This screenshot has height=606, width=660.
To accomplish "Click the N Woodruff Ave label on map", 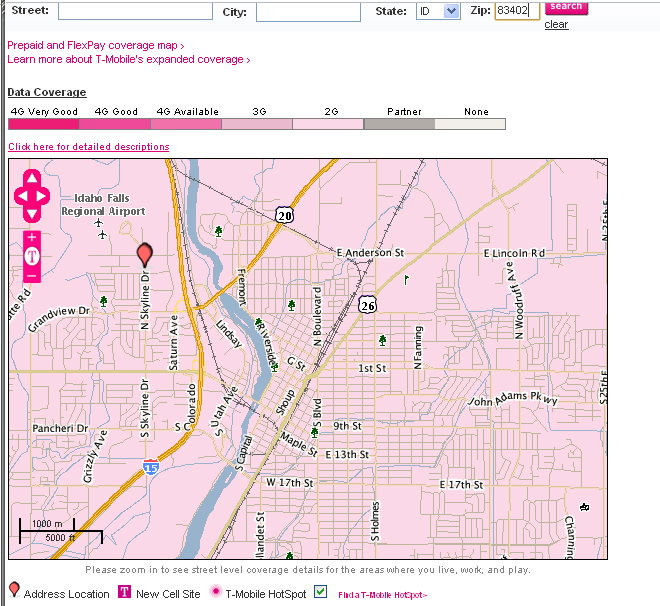I will point(514,300).
